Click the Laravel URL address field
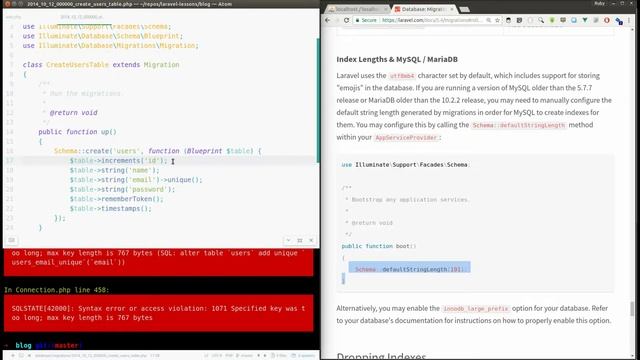640x360 pixels. [433, 20]
